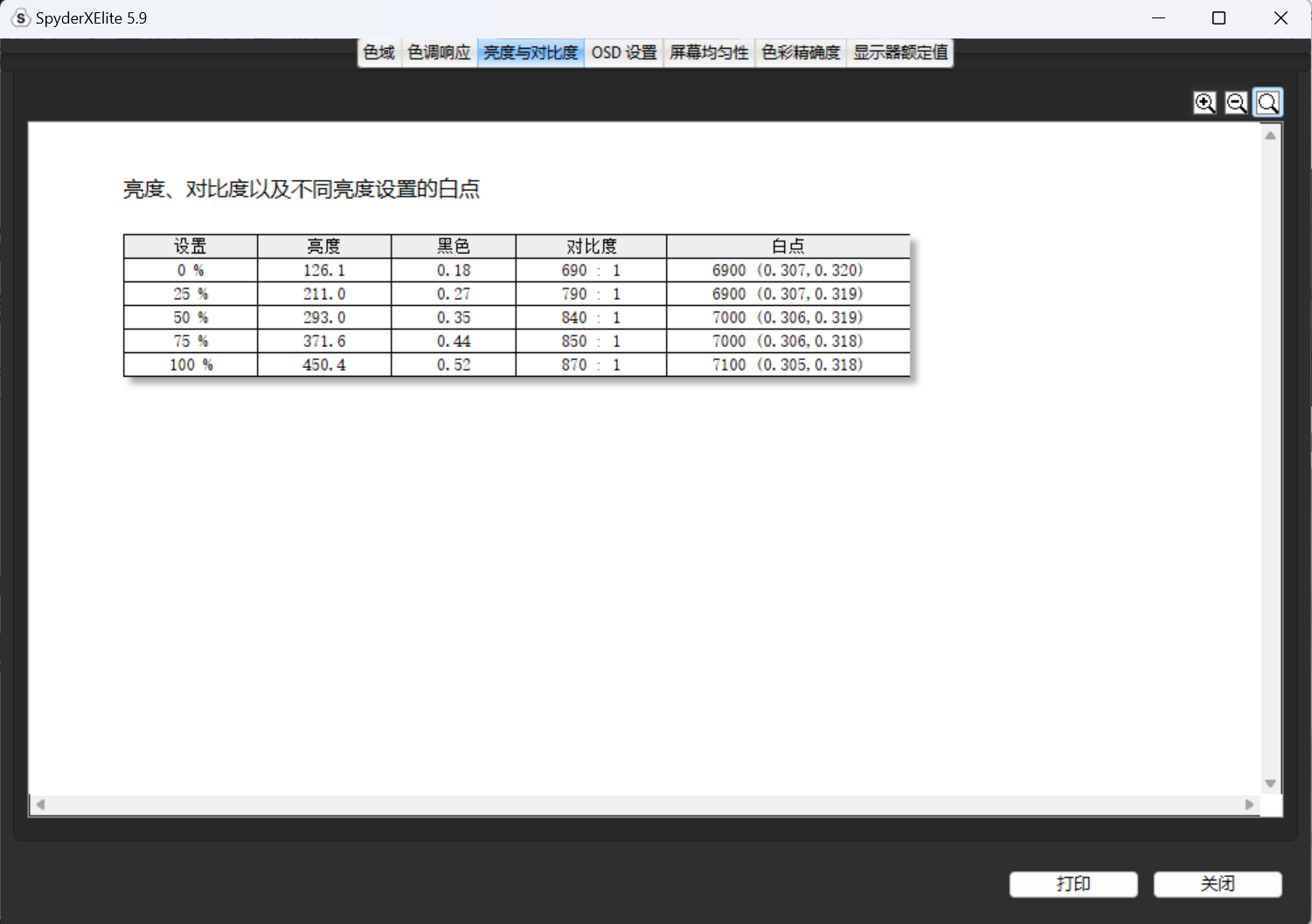
Task: Click the vertical scrollbar down arrow
Action: 1271,783
